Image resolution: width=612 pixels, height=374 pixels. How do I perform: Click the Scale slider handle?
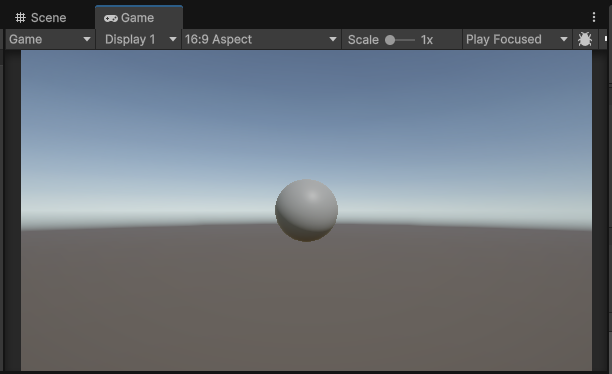390,40
